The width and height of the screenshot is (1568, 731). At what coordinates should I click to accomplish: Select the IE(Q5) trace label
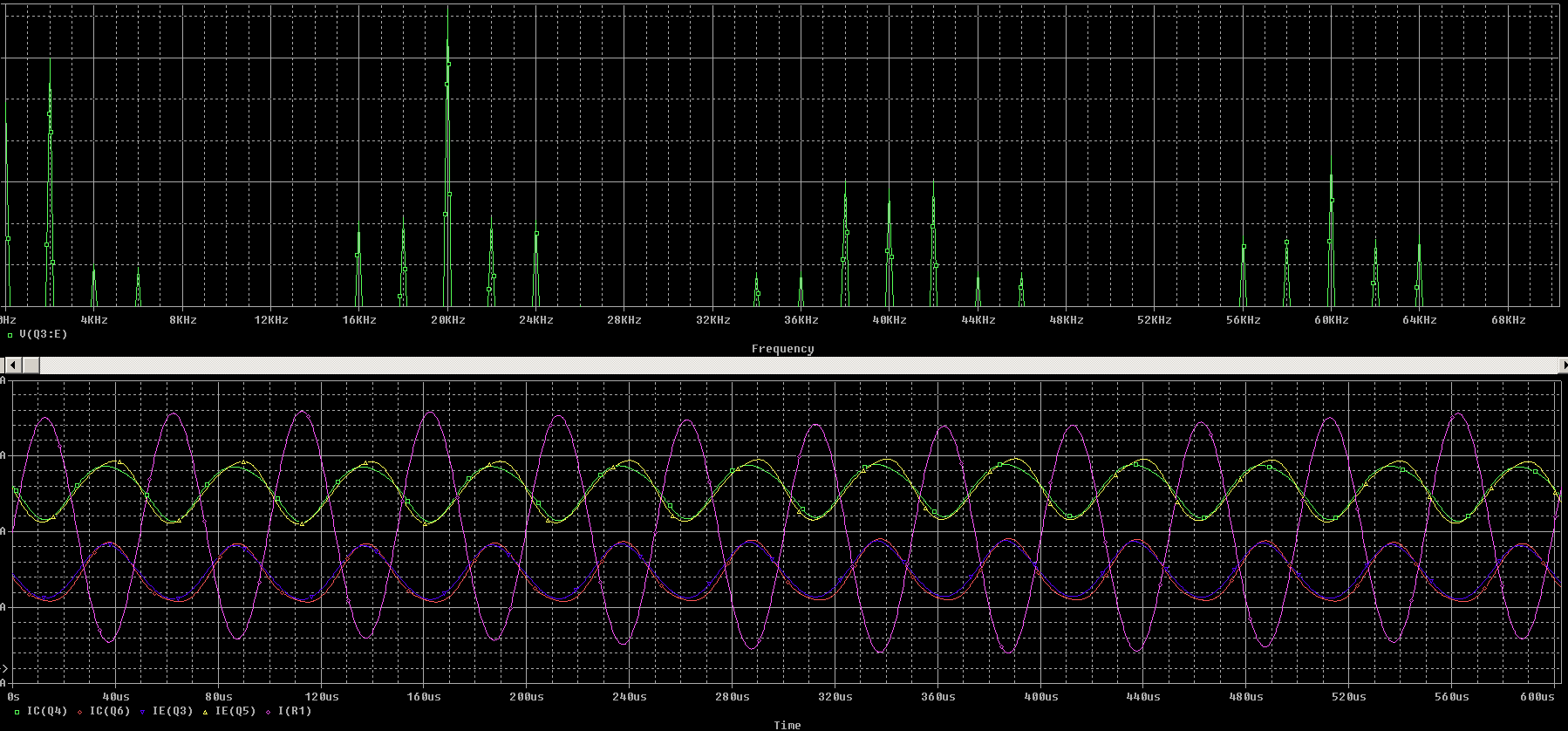click(235, 711)
